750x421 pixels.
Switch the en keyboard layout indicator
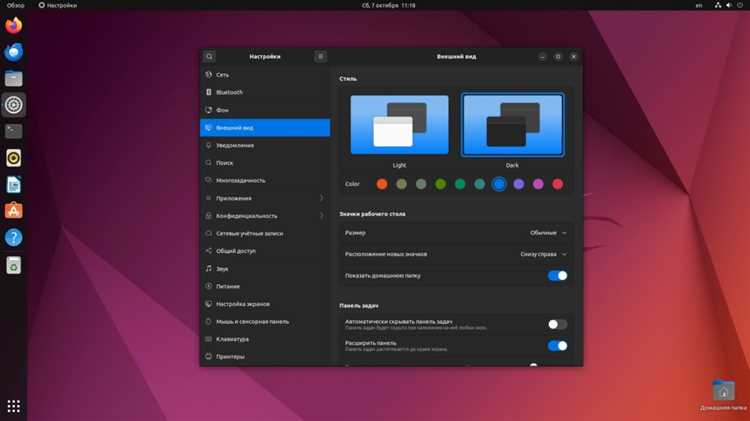[699, 5]
